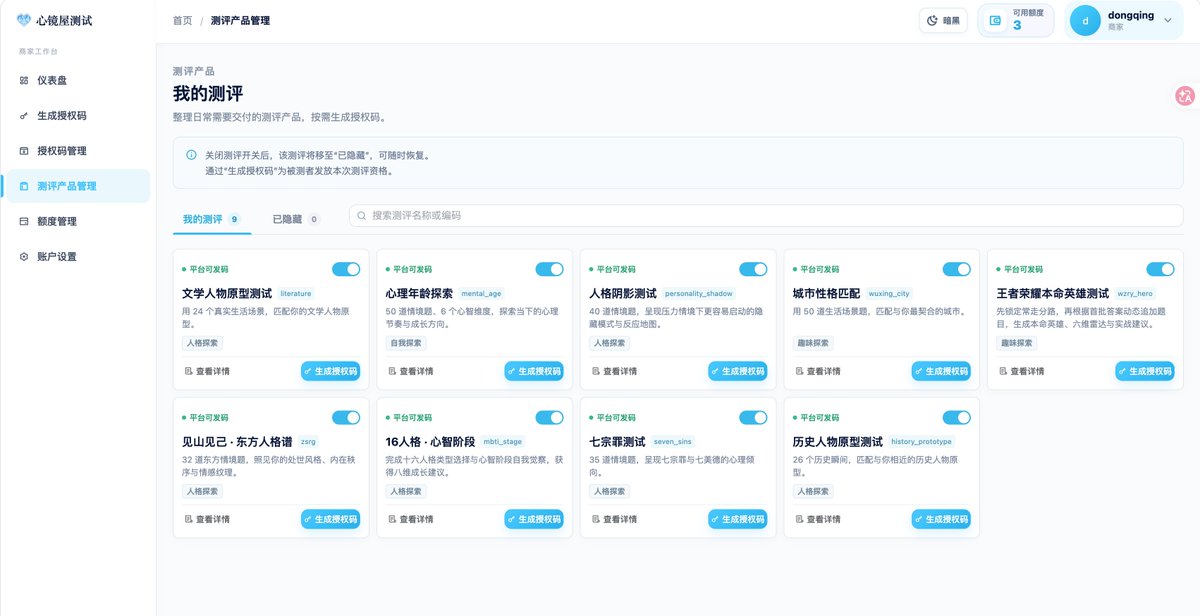Click the mental_age code tag
Viewport: 1200px width, 616px height.
point(481,294)
